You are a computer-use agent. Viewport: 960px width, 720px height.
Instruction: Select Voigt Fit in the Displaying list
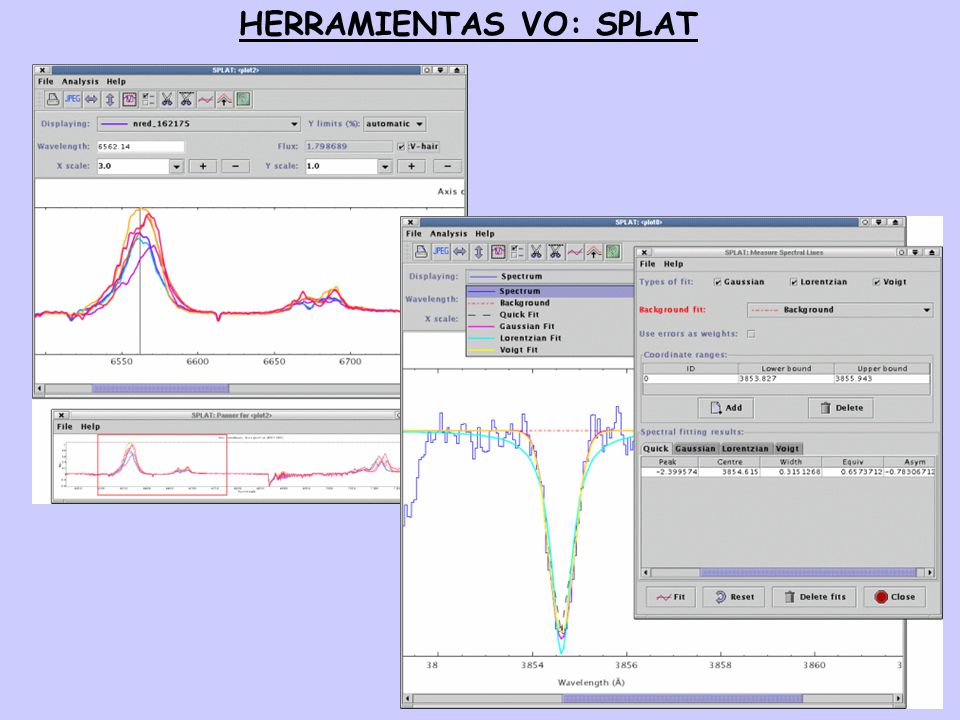click(549, 350)
